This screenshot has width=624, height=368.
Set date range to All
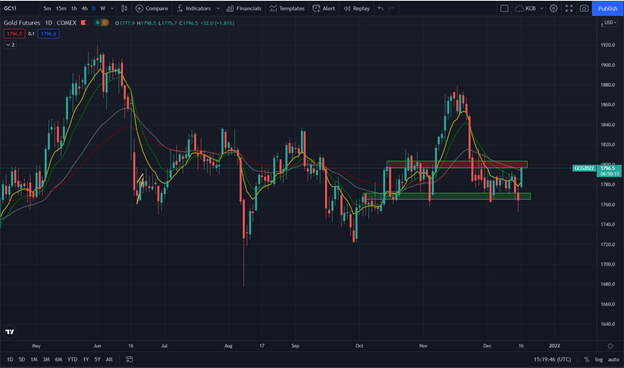tap(109, 359)
